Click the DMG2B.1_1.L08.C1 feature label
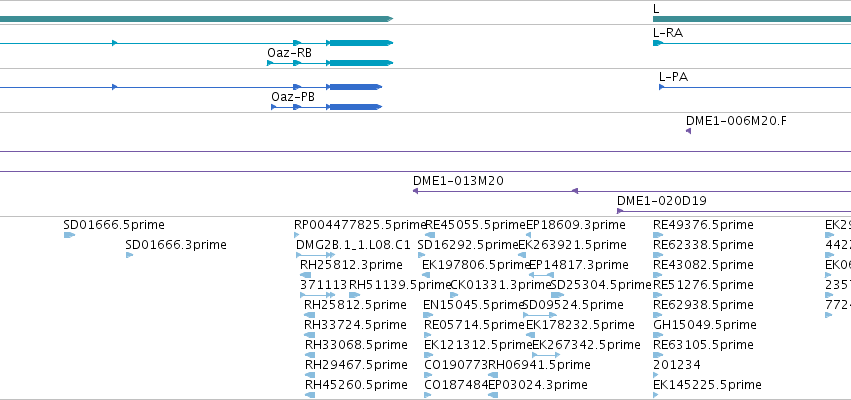851x400 pixels. tap(353, 245)
